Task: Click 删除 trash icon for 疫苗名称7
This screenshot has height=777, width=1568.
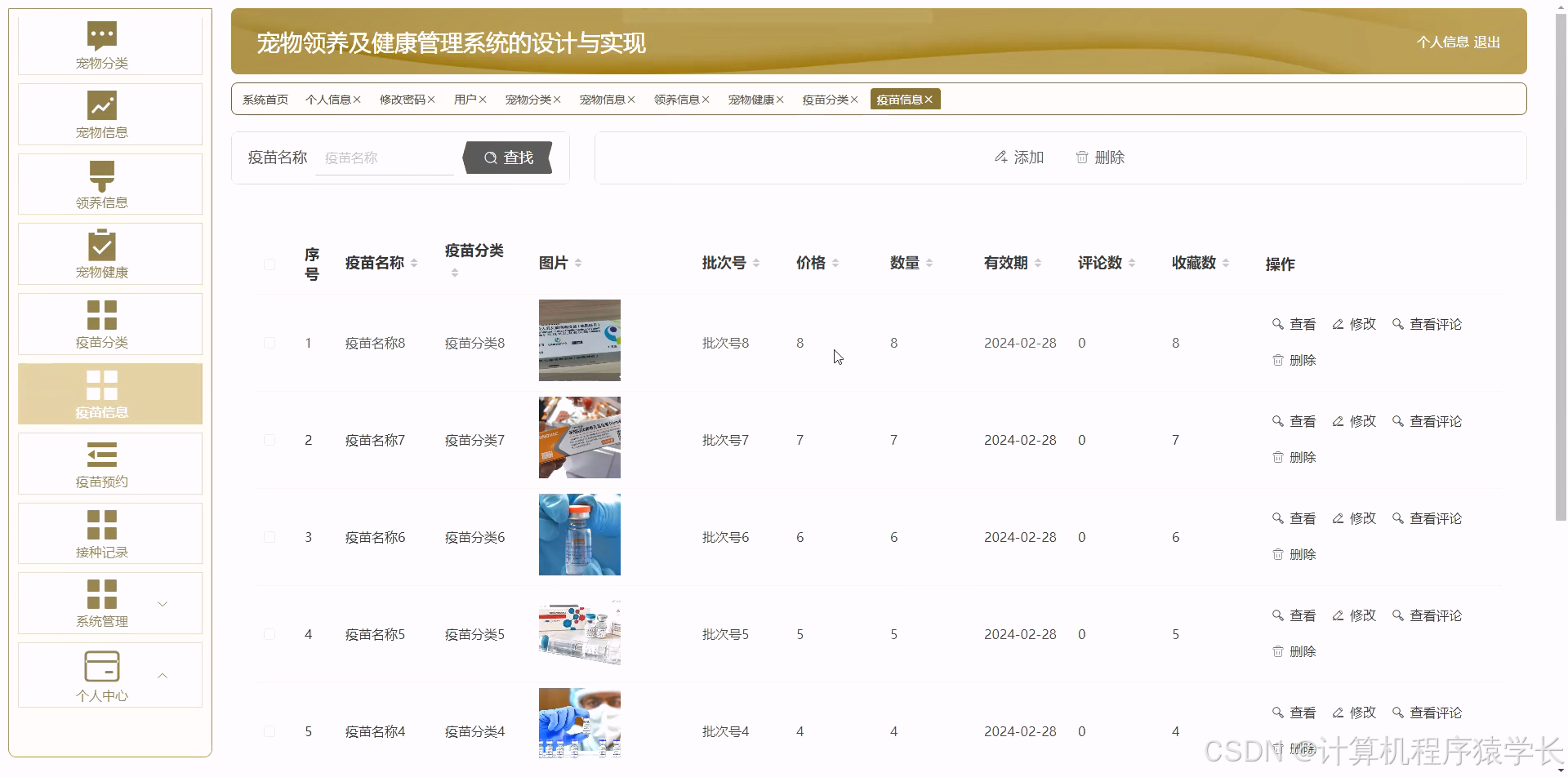Action: point(1278,457)
